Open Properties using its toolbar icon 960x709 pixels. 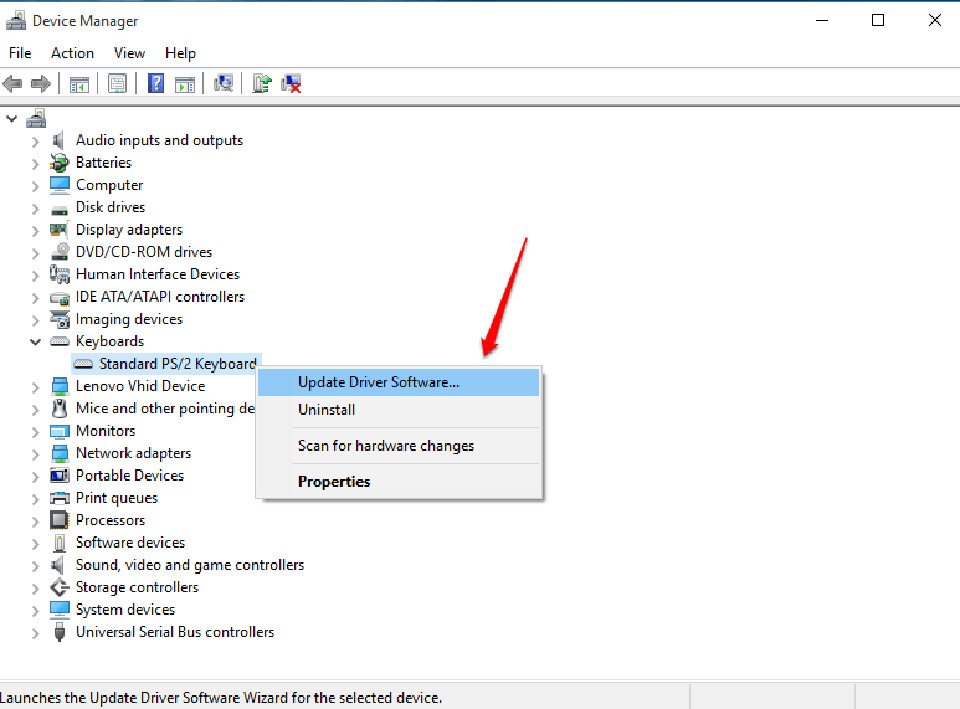(117, 83)
